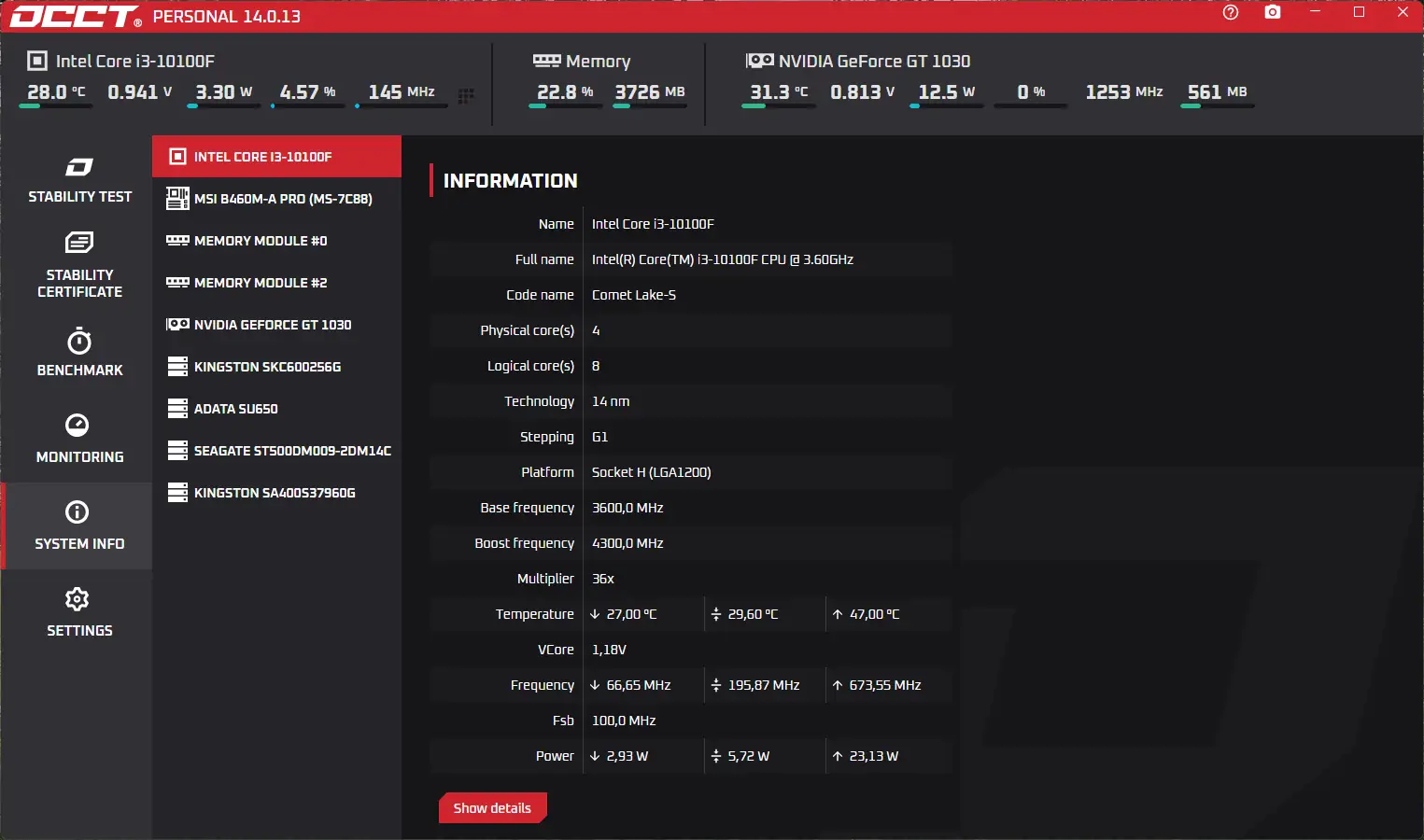Click CPU usage reading 4.57 %
The height and width of the screenshot is (840, 1424).
click(307, 92)
